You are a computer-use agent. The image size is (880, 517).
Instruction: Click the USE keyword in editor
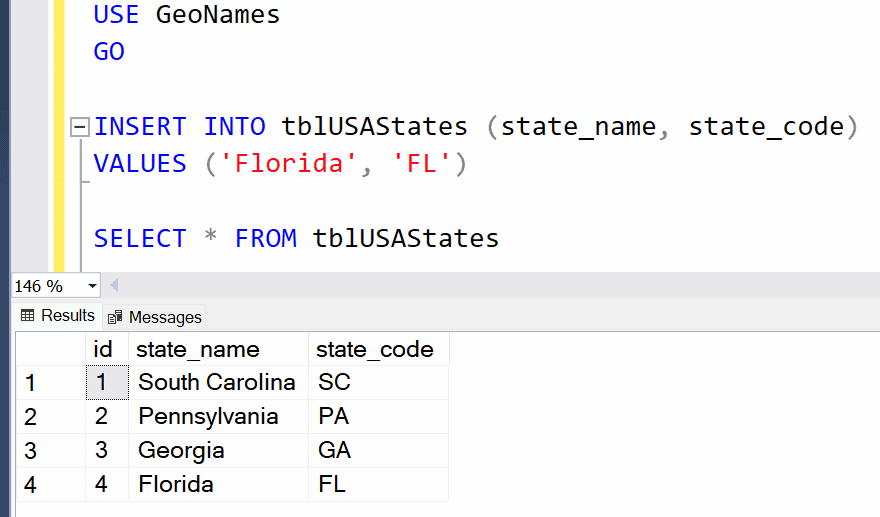pos(116,15)
